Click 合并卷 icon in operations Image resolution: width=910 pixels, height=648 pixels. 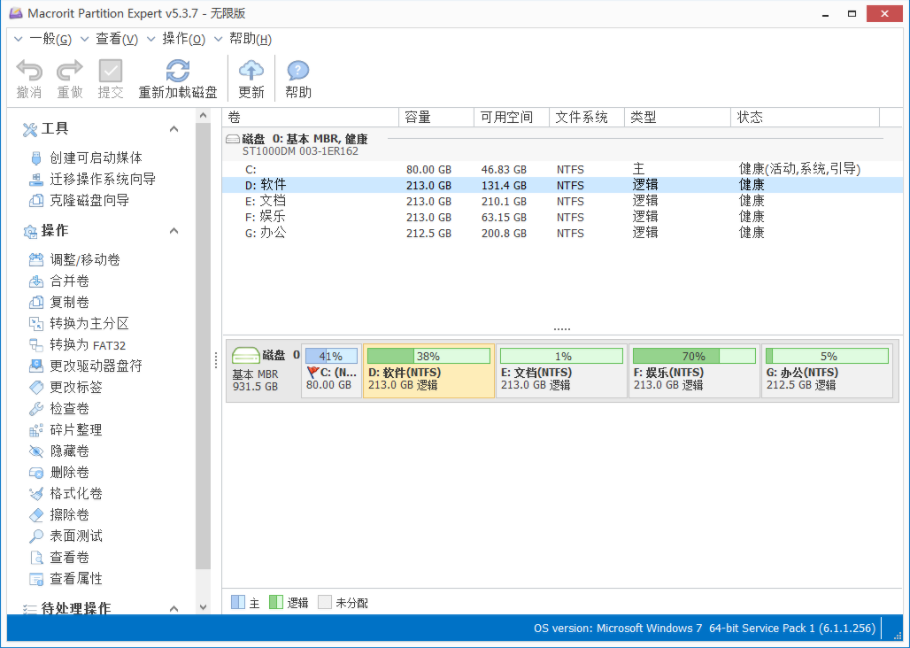click(x=36, y=281)
